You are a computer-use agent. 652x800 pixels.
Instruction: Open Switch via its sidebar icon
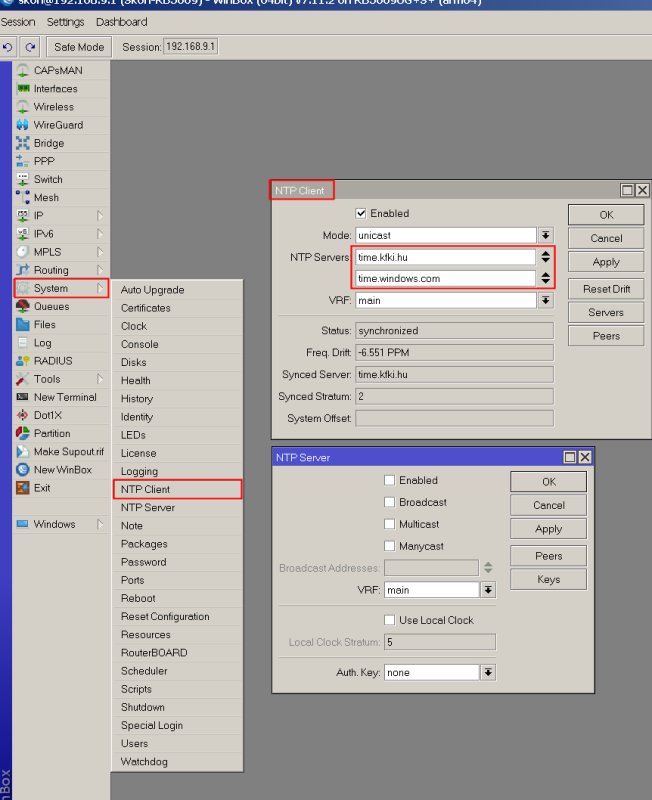pos(23,180)
